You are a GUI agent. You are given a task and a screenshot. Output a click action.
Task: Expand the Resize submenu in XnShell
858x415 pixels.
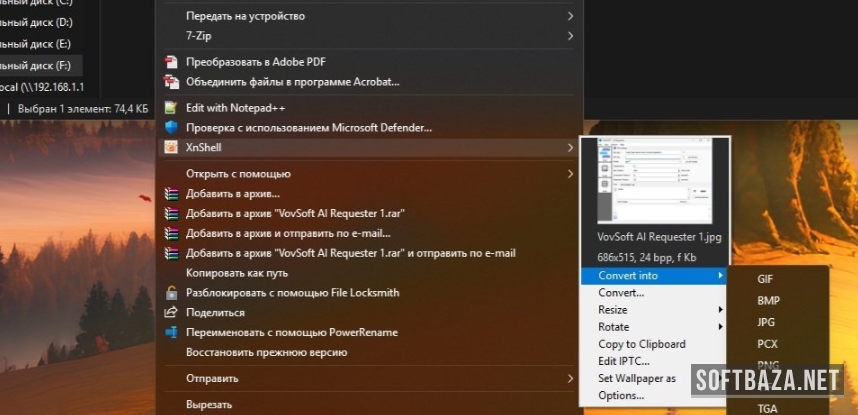[719, 310]
